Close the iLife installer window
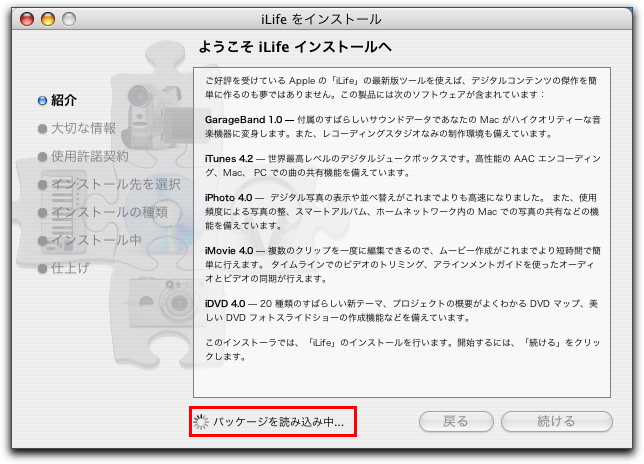This screenshot has height=464, width=644. point(27,19)
